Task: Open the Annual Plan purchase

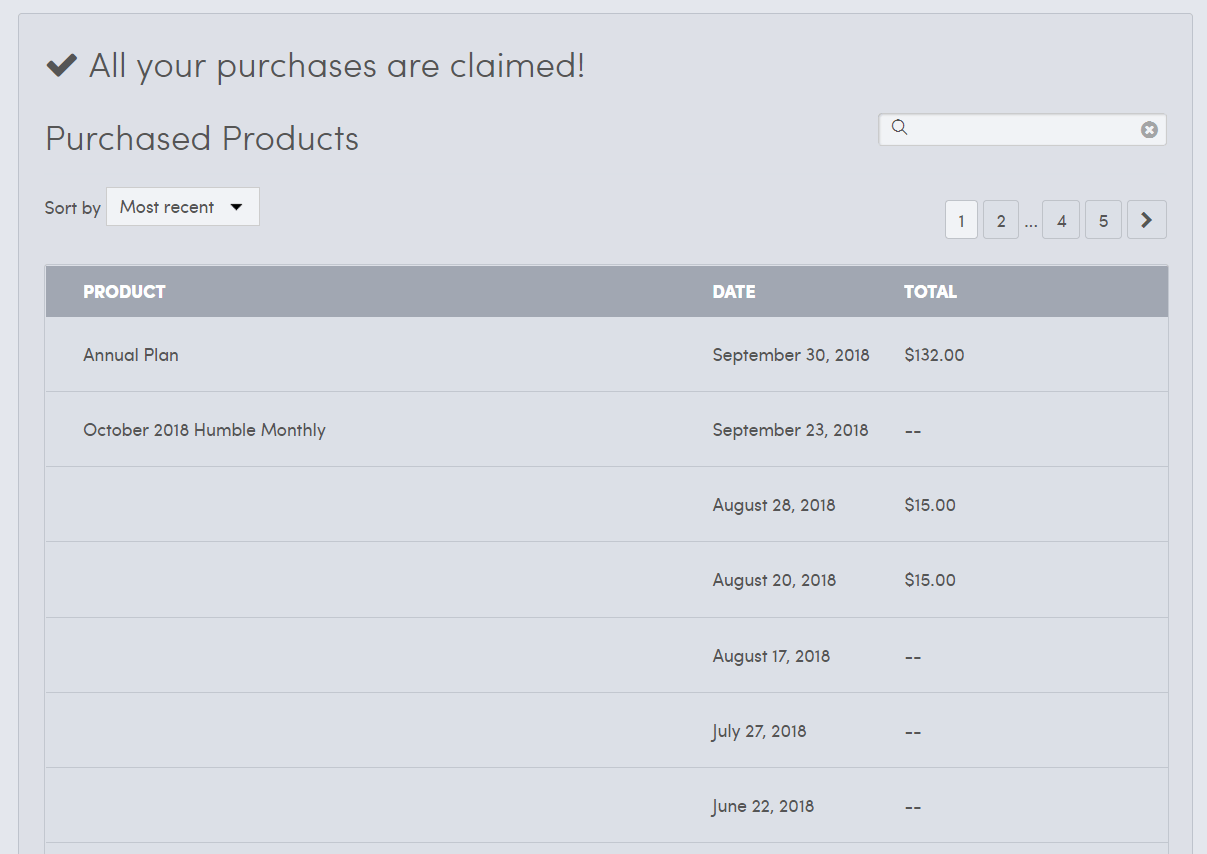Action: point(131,355)
